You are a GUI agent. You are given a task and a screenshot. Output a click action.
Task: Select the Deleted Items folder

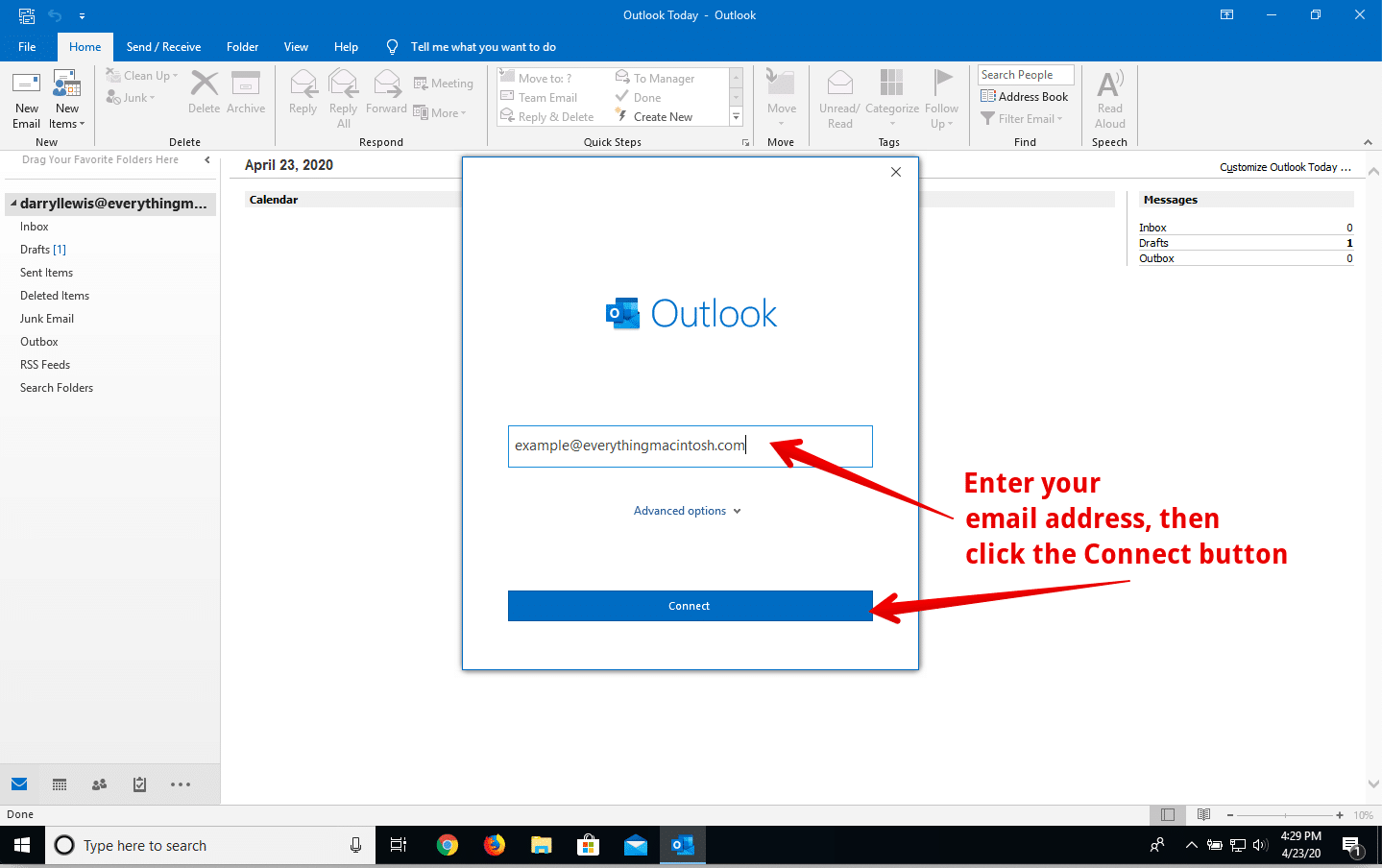[x=55, y=296]
